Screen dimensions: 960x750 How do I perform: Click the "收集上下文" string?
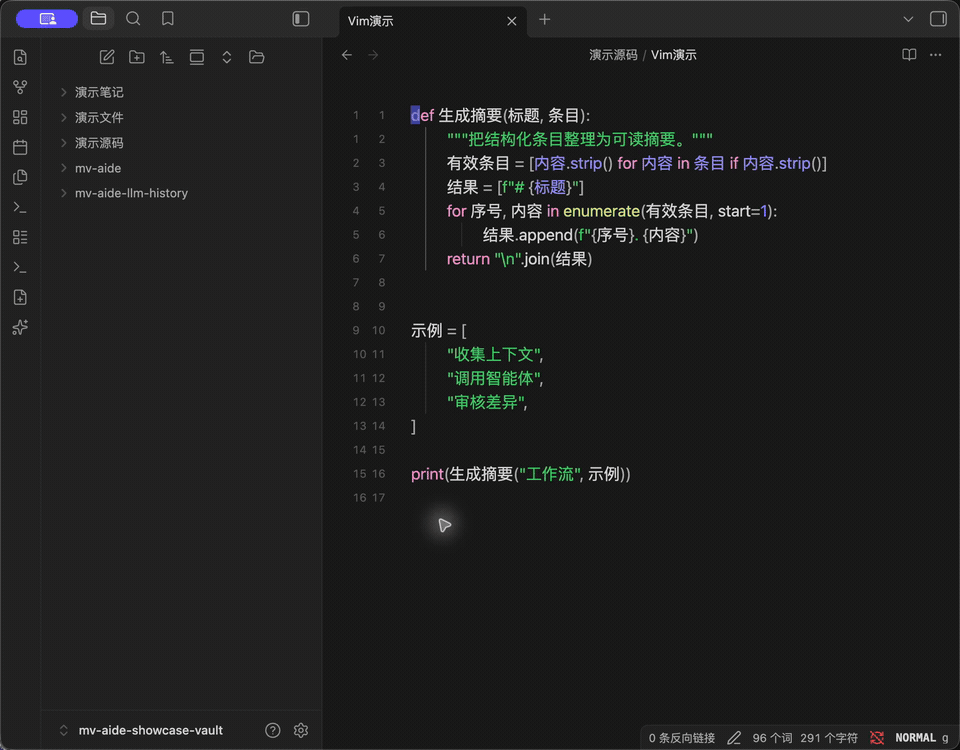point(493,354)
